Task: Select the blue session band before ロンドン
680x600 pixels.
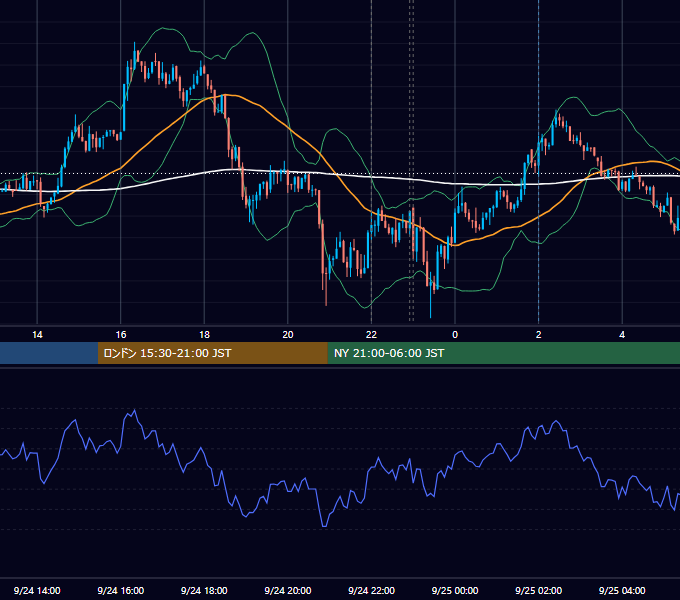Action: click(x=49, y=353)
